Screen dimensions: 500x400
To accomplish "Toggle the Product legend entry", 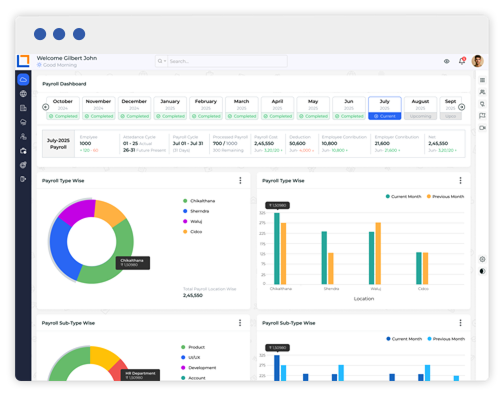I will tap(193, 347).
